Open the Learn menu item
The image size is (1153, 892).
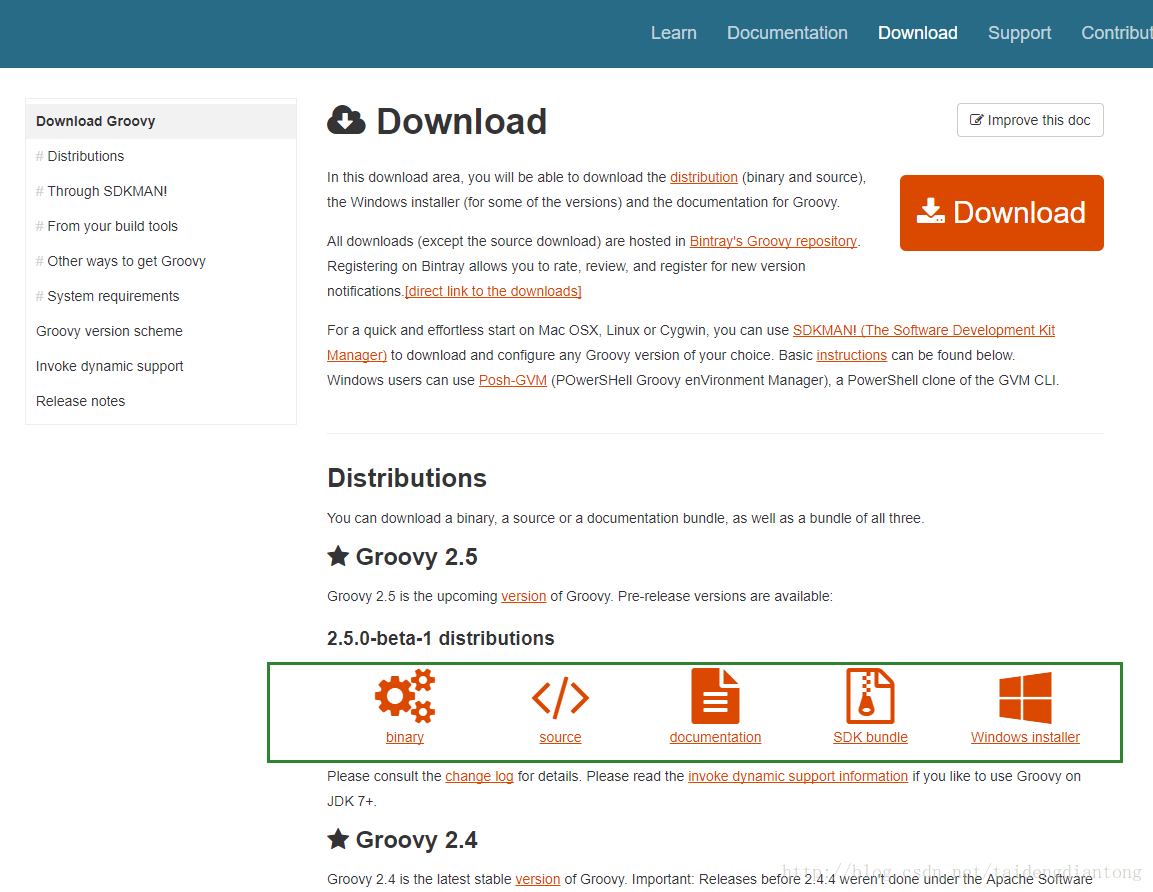674,33
